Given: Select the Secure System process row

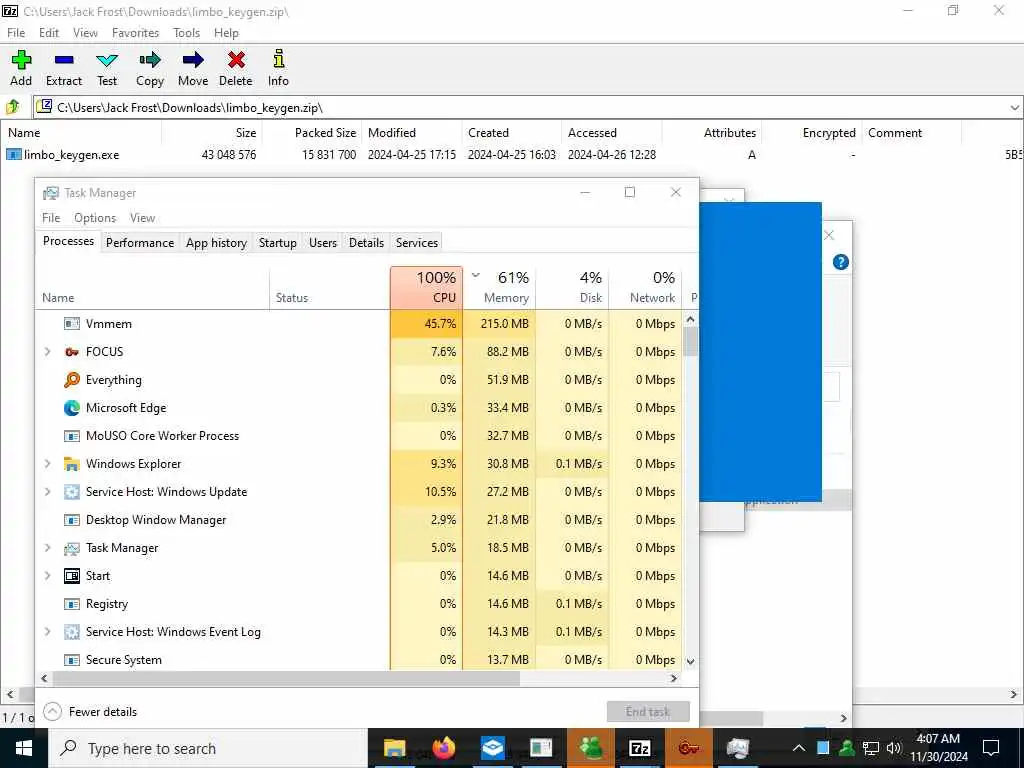Looking at the screenshot, I should click(359, 660).
